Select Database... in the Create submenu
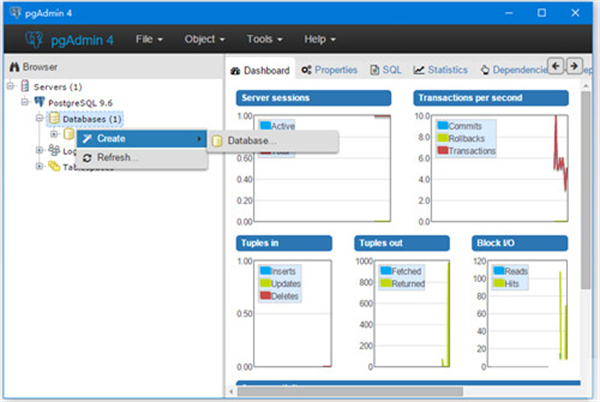Screen dimensions: 600x402 coord(273,141)
